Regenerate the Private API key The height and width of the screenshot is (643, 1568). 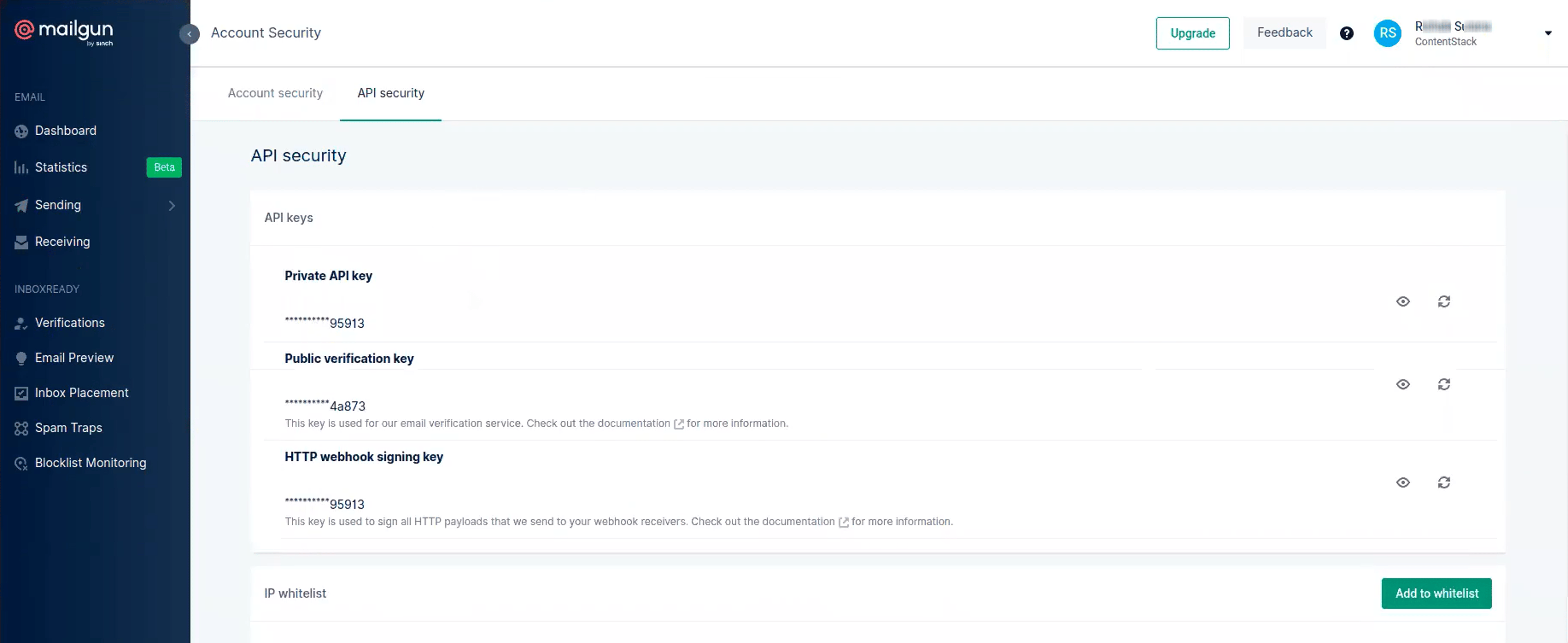coord(1444,301)
